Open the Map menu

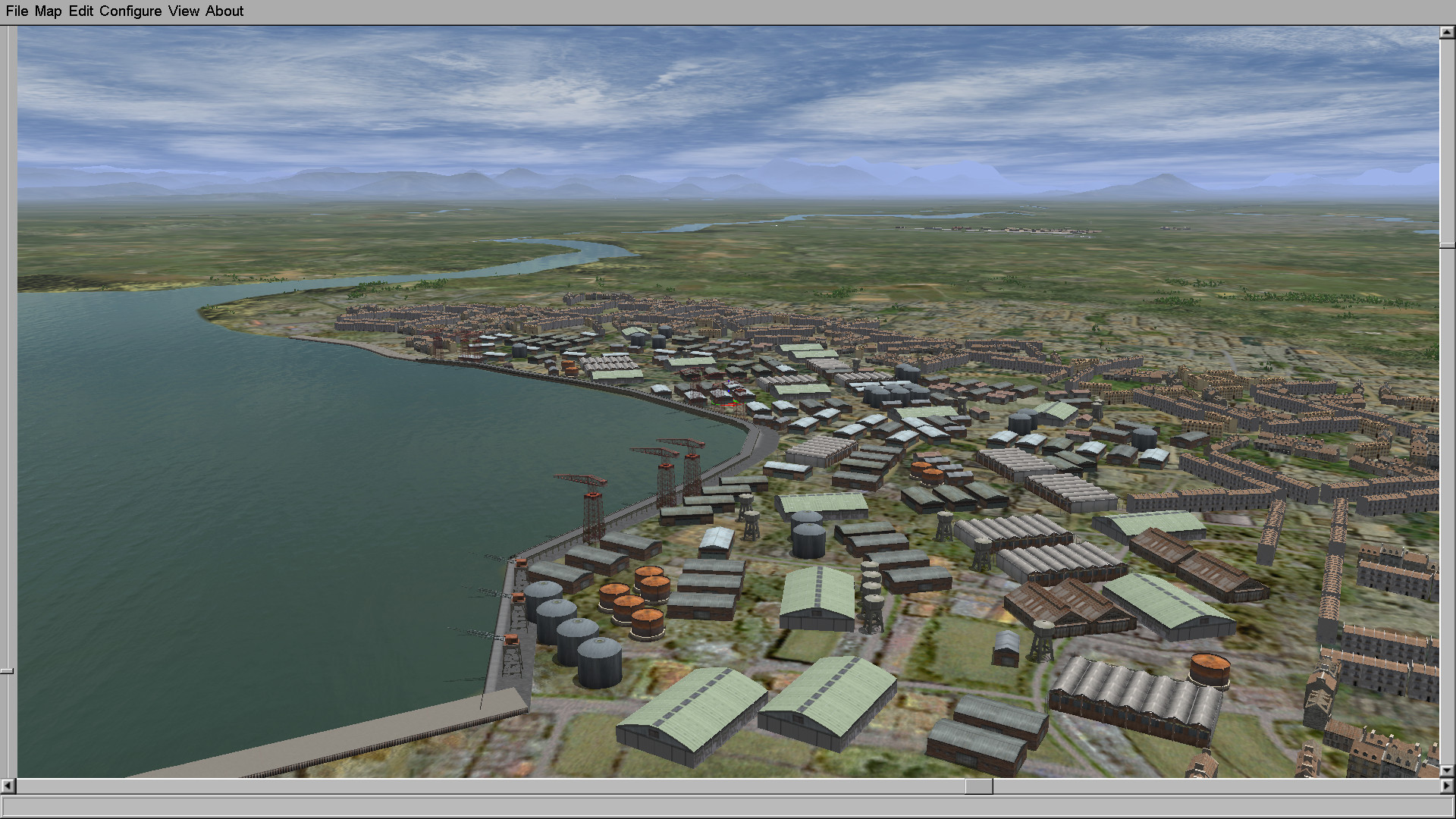click(48, 11)
